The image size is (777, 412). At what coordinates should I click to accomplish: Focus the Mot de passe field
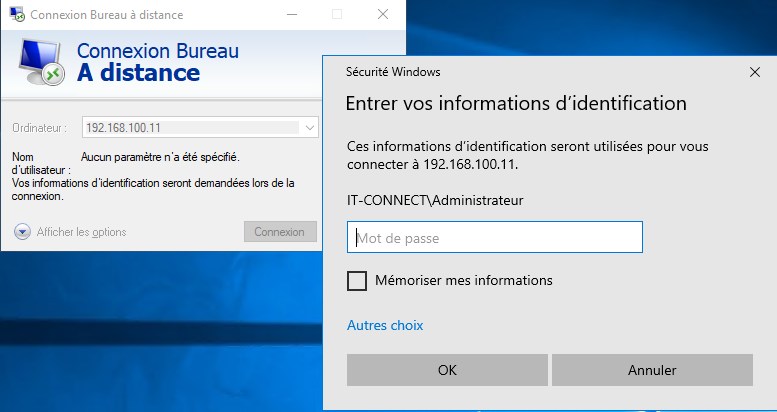(495, 238)
